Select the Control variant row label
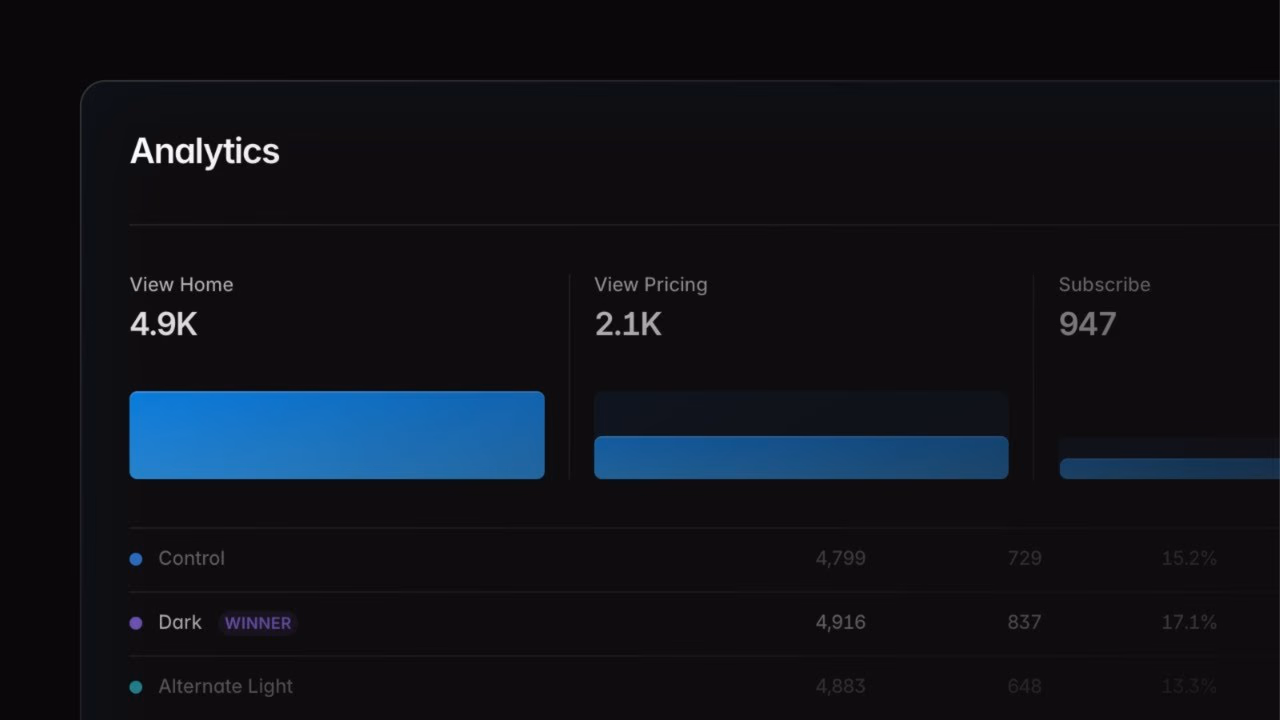1280x720 pixels. click(x=191, y=558)
